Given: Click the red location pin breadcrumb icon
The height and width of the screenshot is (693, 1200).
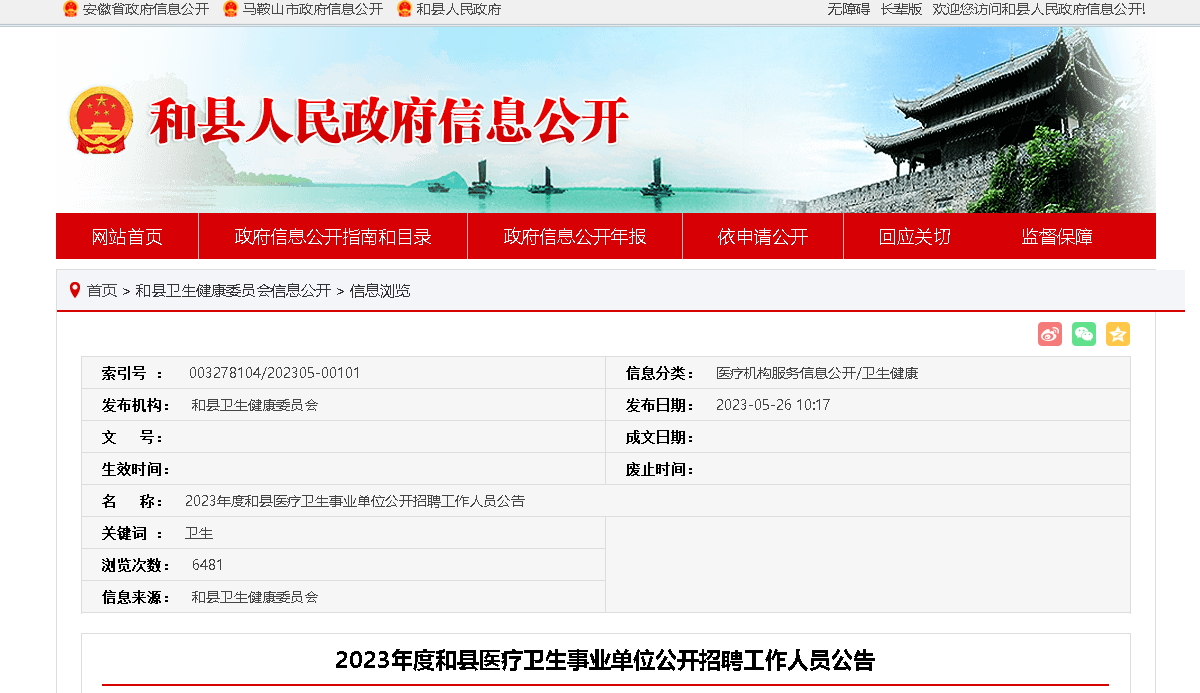Looking at the screenshot, I should (74, 290).
